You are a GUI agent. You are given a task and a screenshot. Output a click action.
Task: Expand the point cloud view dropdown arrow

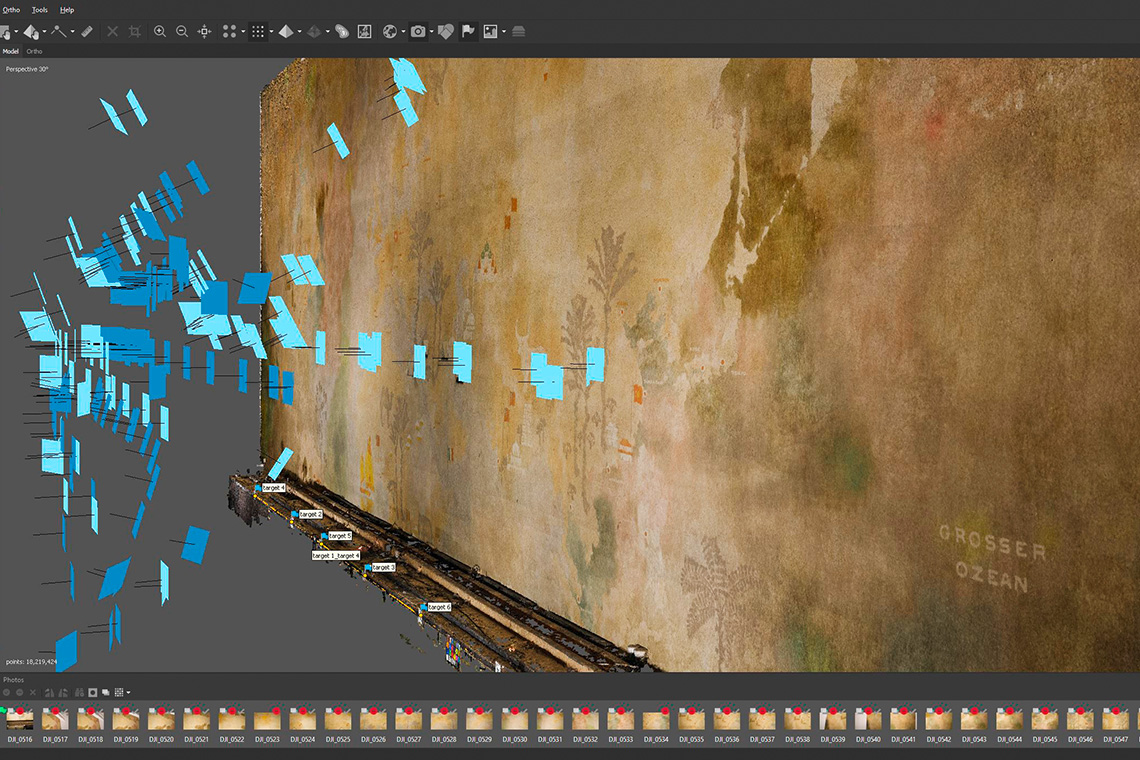pyautogui.click(x=243, y=32)
